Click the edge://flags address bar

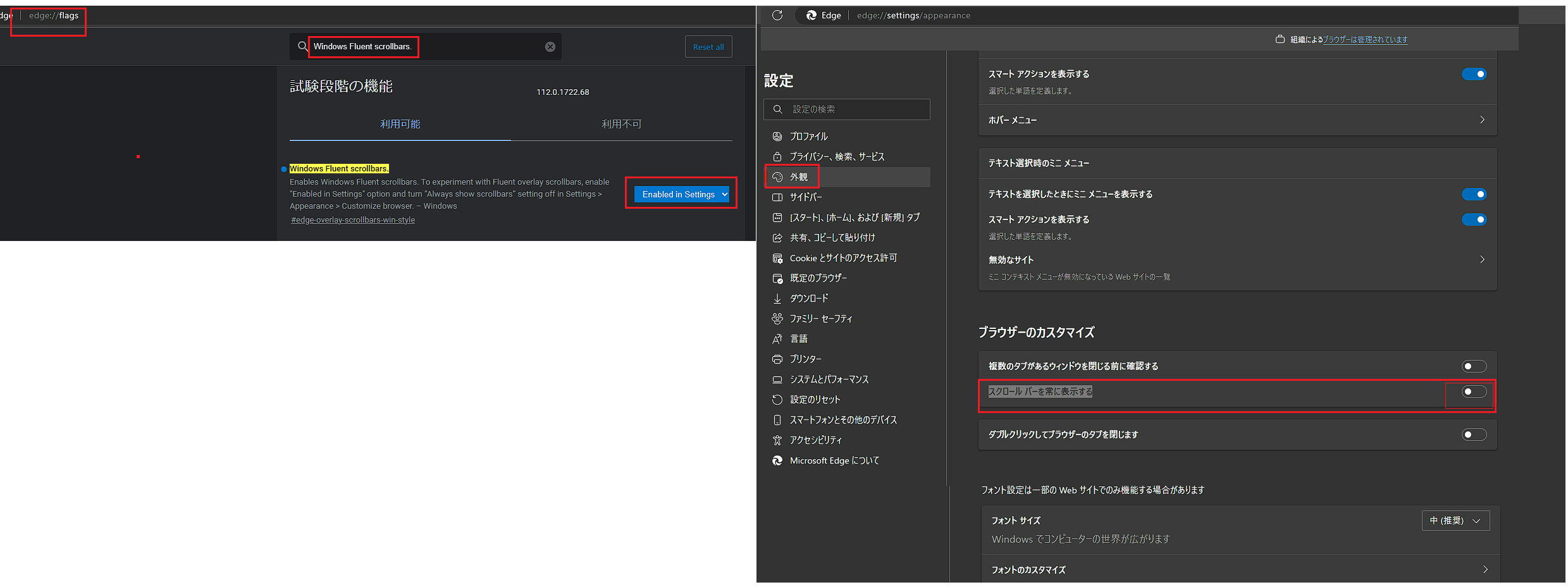pos(54,15)
